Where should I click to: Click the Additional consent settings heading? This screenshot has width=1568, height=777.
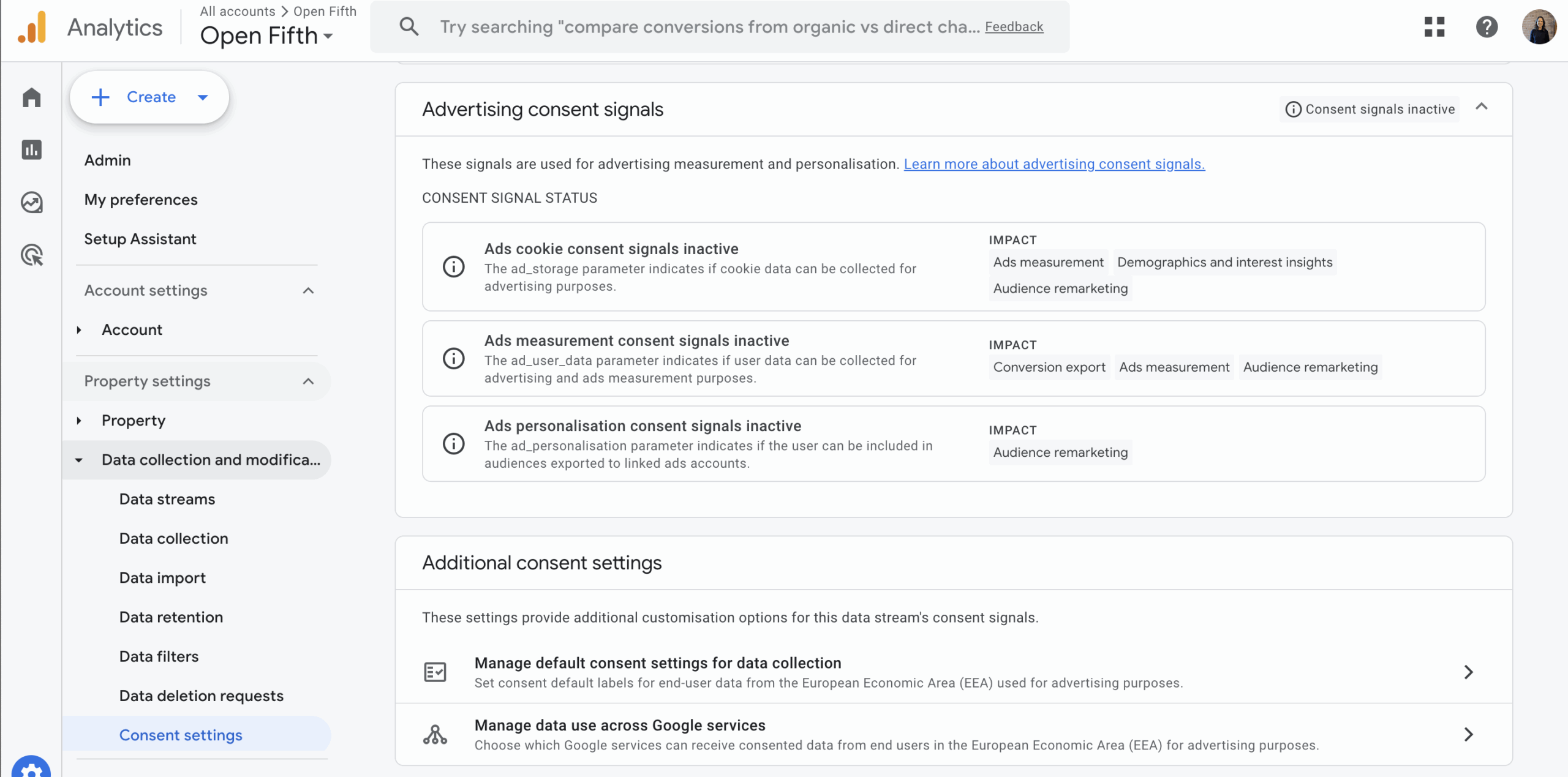tap(542, 563)
